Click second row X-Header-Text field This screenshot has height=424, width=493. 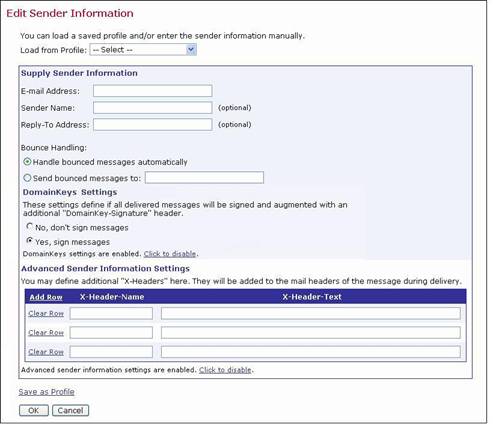[x=311, y=333]
